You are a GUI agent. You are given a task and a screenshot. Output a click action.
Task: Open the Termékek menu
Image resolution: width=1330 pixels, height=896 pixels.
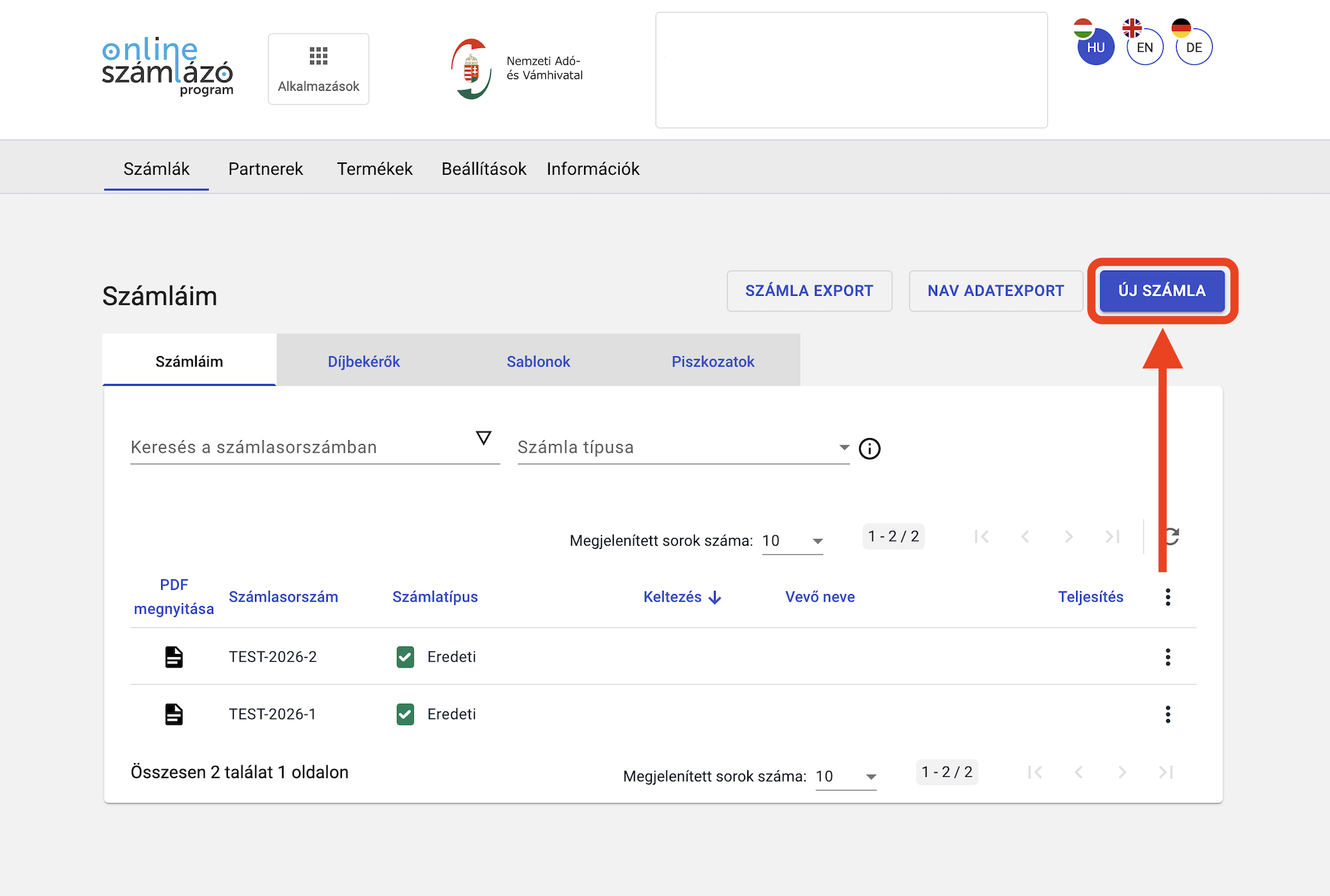374,169
